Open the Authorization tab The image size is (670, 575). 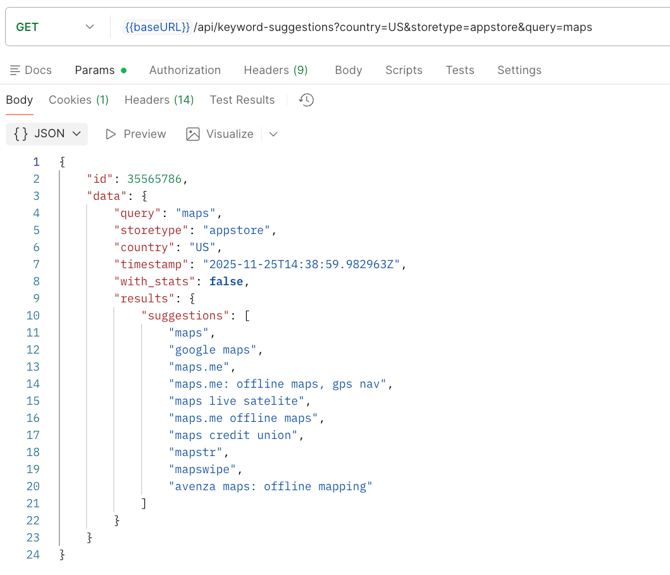click(185, 70)
